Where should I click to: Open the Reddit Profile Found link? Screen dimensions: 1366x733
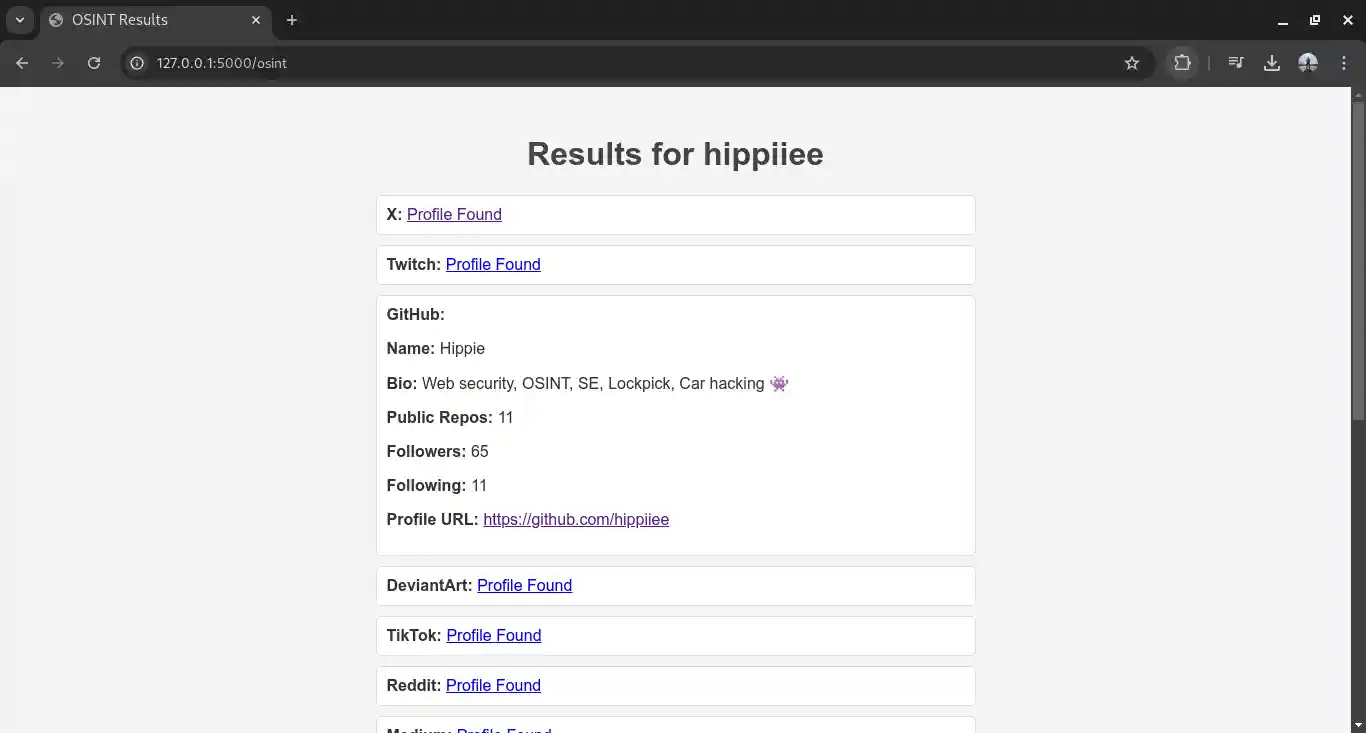pos(493,685)
